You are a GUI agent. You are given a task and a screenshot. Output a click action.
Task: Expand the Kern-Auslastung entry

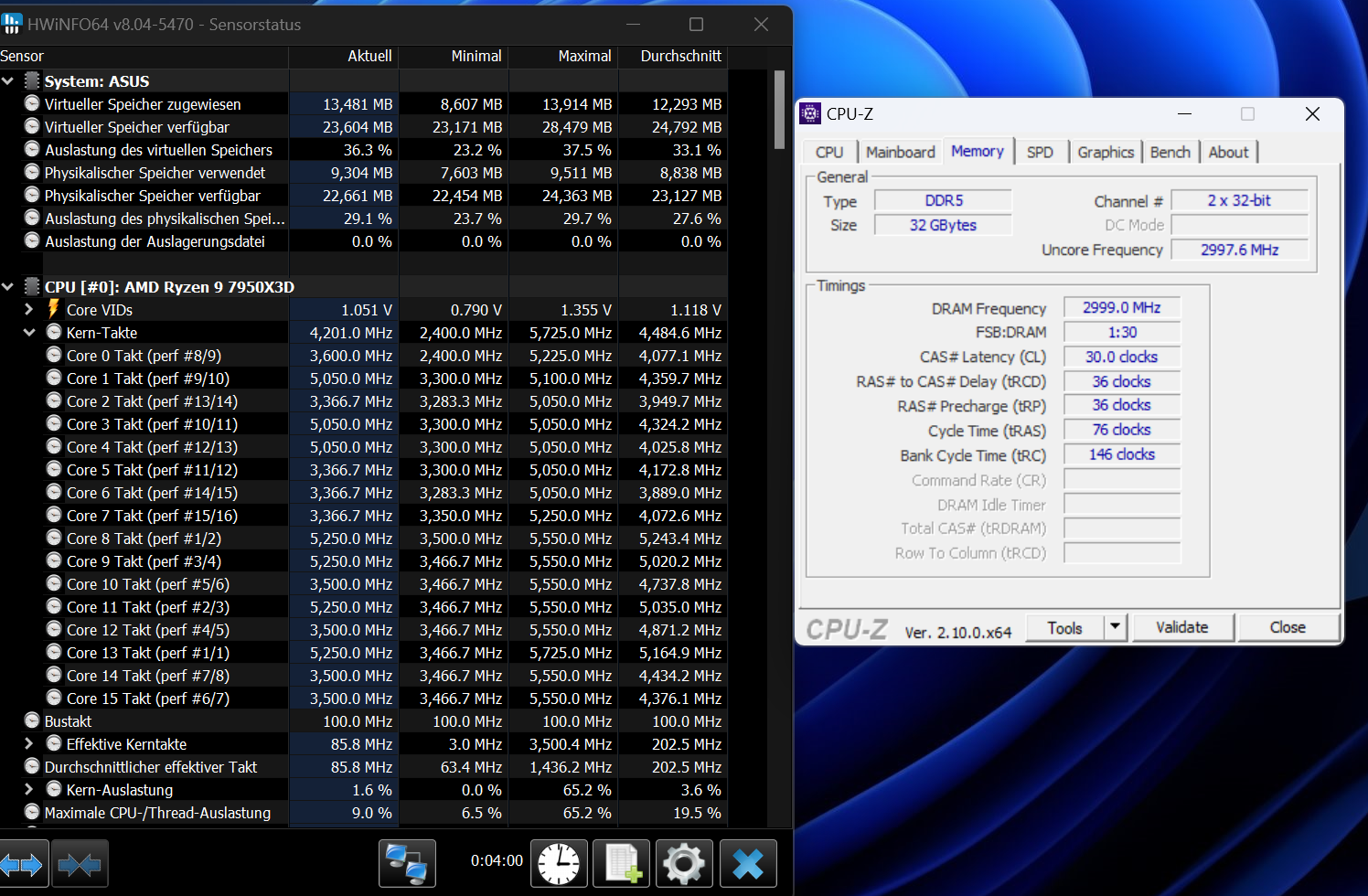pos(28,789)
